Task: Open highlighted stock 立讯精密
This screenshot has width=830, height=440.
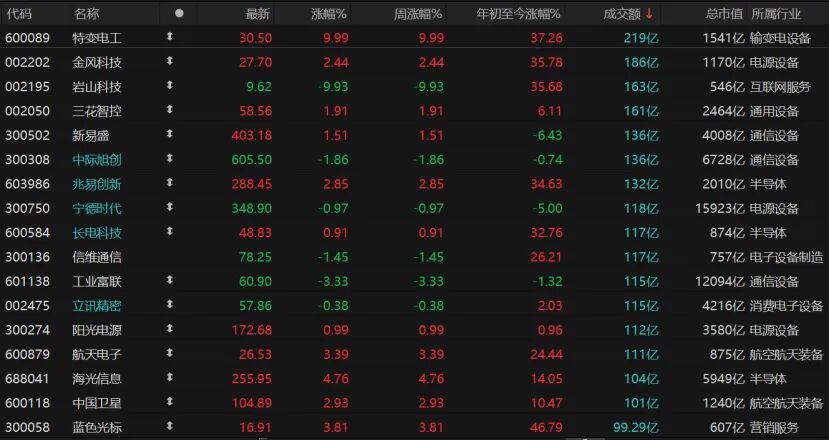Action: click(97, 306)
